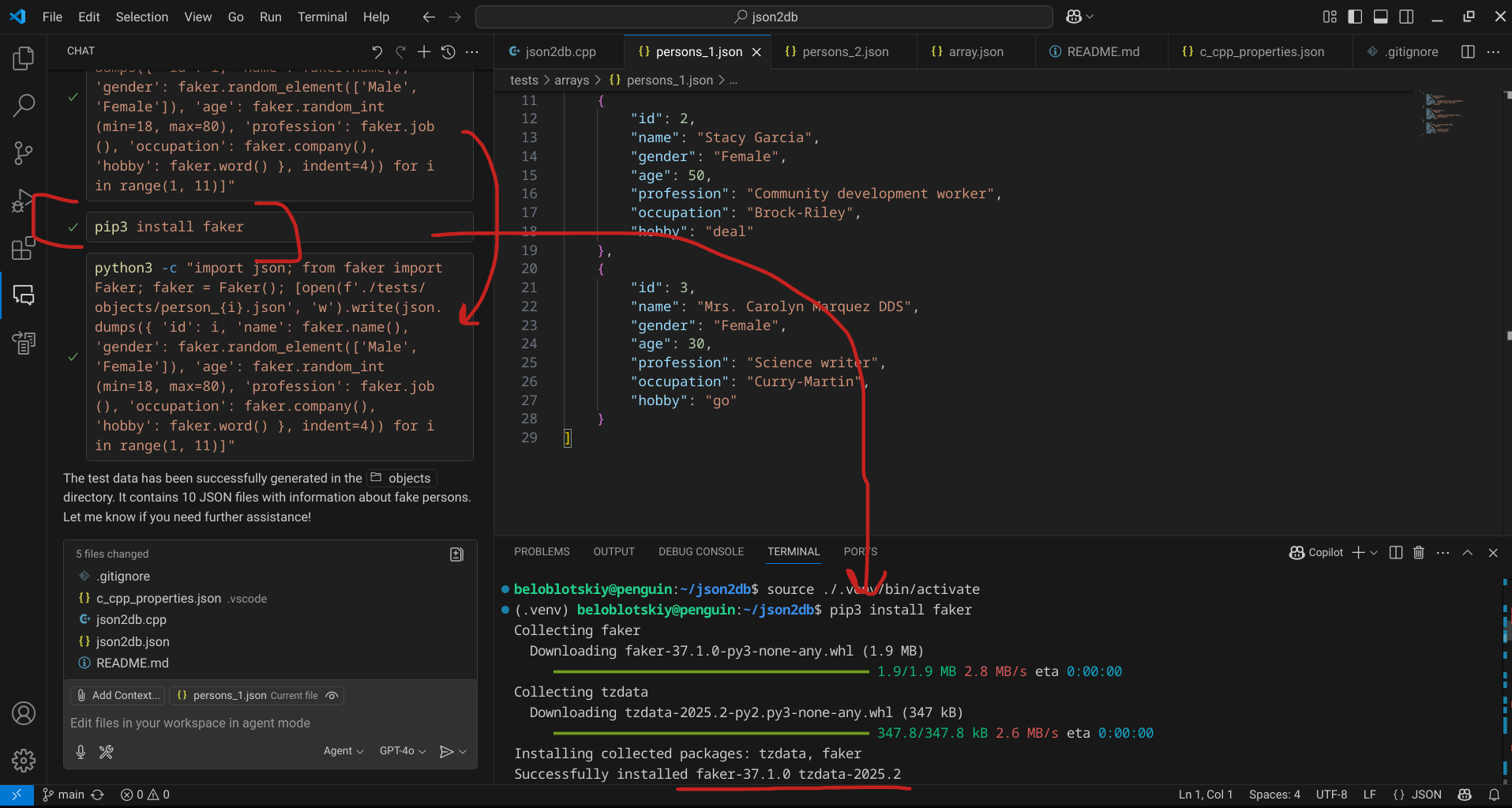Screen dimensions: 1512x808
Task: Click objects directory link in chat
Action: (x=402, y=479)
